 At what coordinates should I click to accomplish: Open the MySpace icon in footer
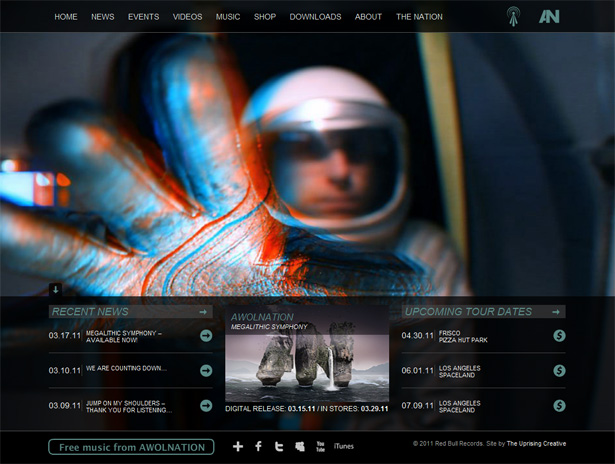(x=300, y=446)
